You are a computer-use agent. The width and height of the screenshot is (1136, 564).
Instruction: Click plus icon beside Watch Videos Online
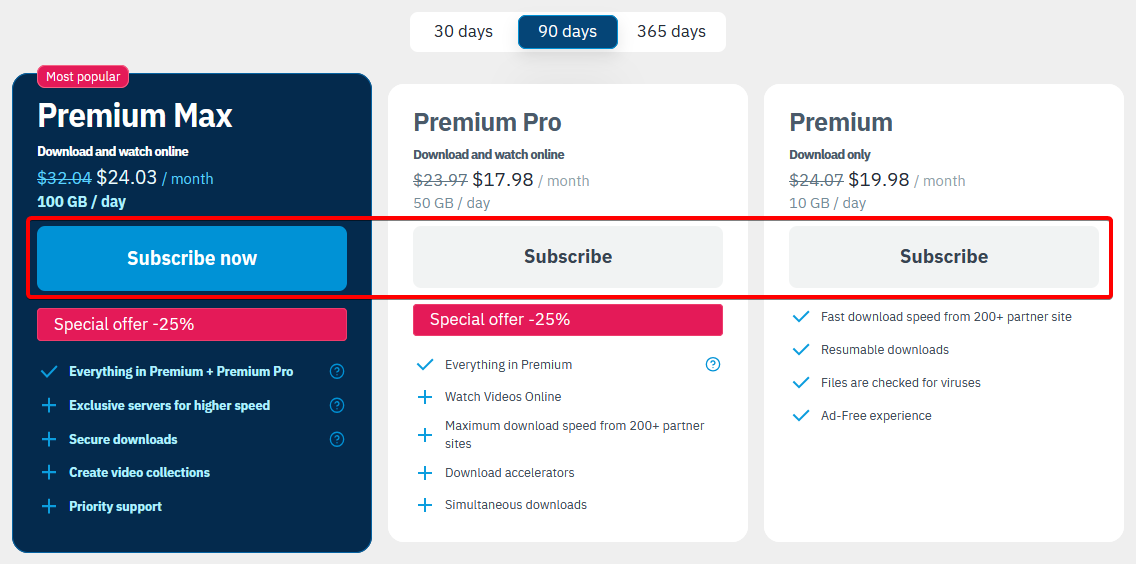click(x=425, y=397)
